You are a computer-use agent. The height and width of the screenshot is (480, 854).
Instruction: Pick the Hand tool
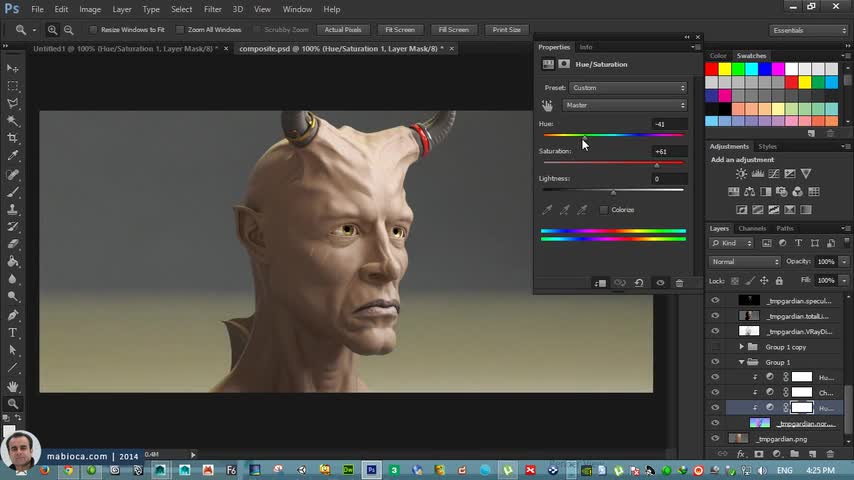[13, 386]
